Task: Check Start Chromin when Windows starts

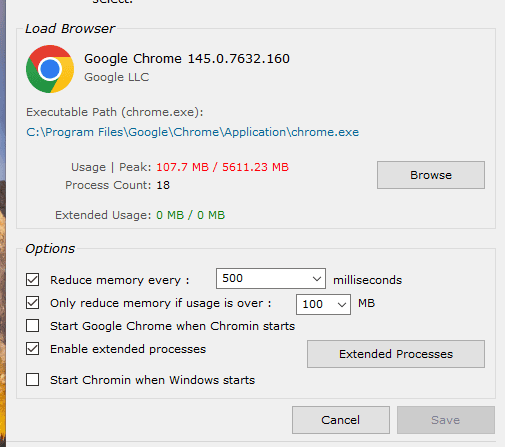Action: coord(32,380)
